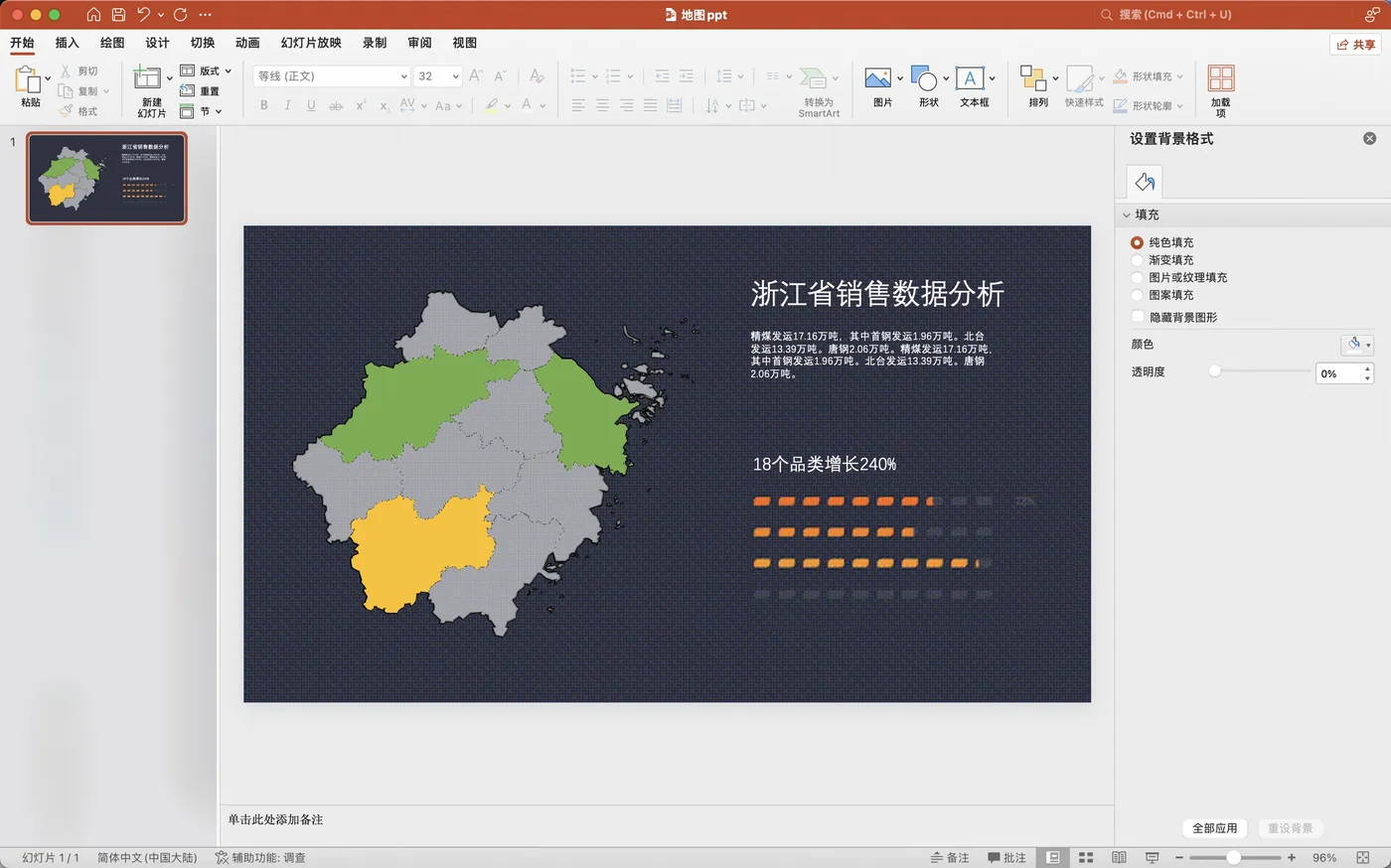The width and height of the screenshot is (1391, 868).
Task: Save the presentation with the floppy disk icon
Action: click(x=118, y=15)
